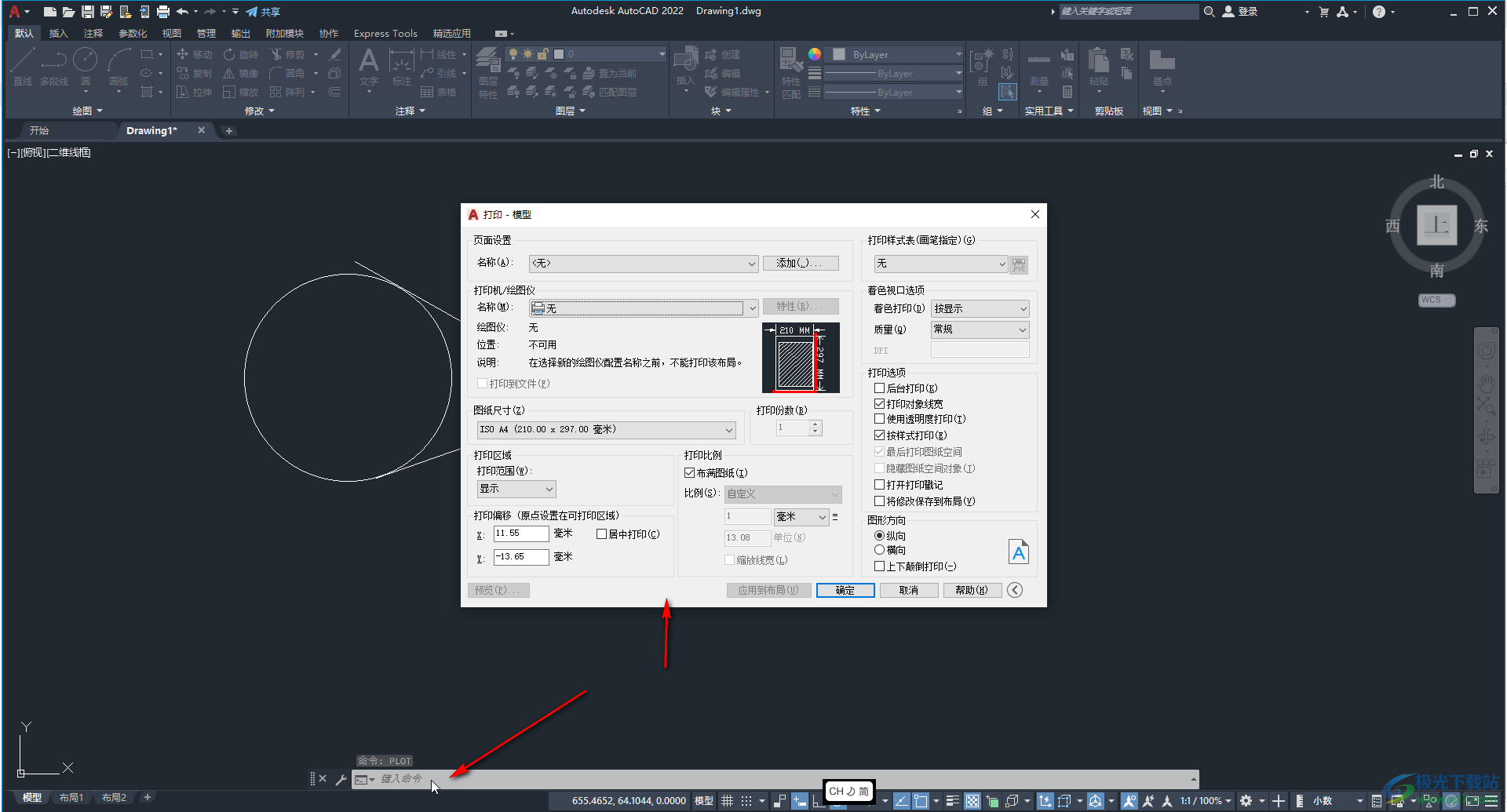Click the 帮助 Help button in Plot dialog
Viewport: 1507px width, 812px height.
coord(972,590)
